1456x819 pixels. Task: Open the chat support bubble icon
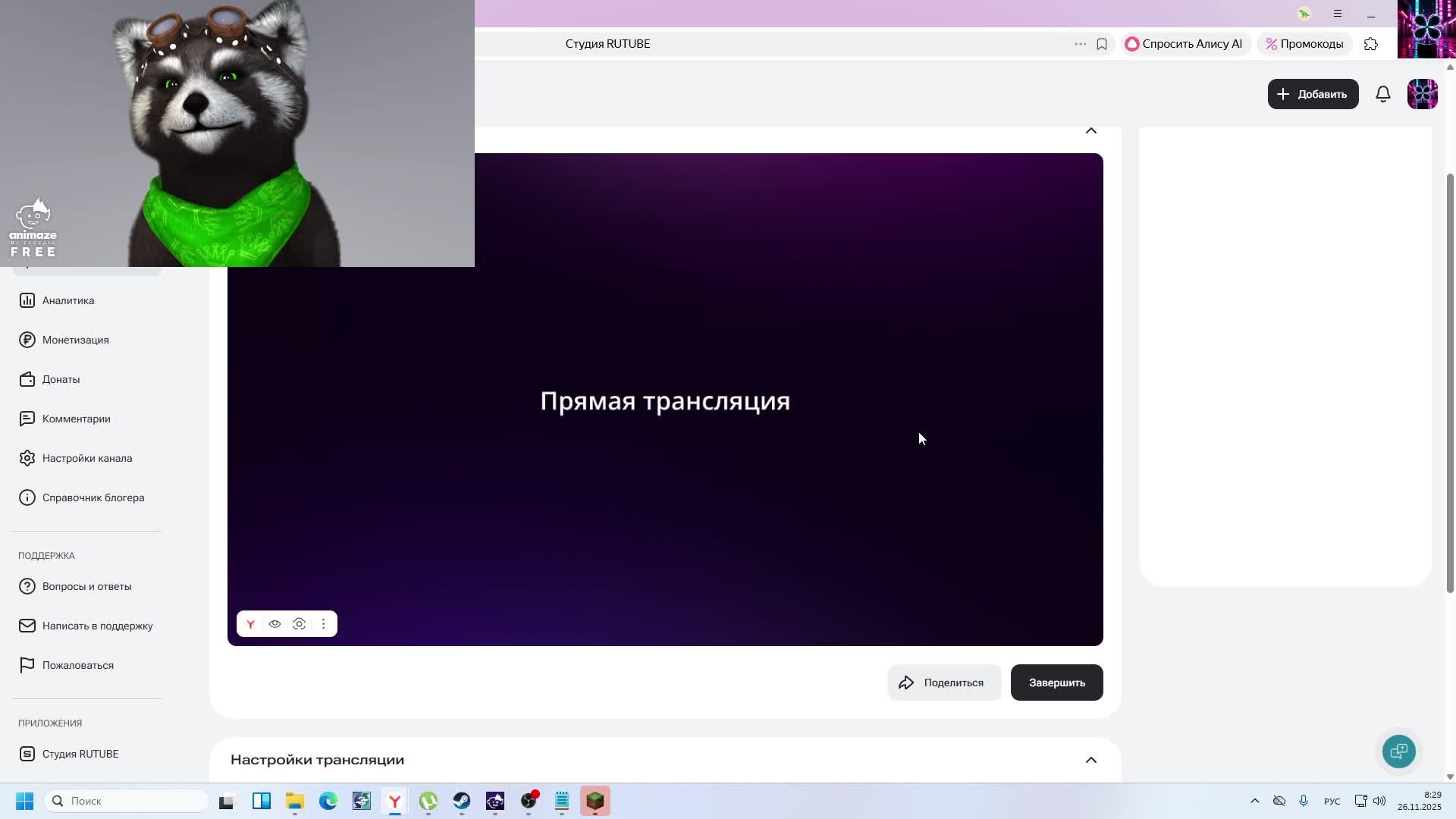pyautogui.click(x=1398, y=751)
